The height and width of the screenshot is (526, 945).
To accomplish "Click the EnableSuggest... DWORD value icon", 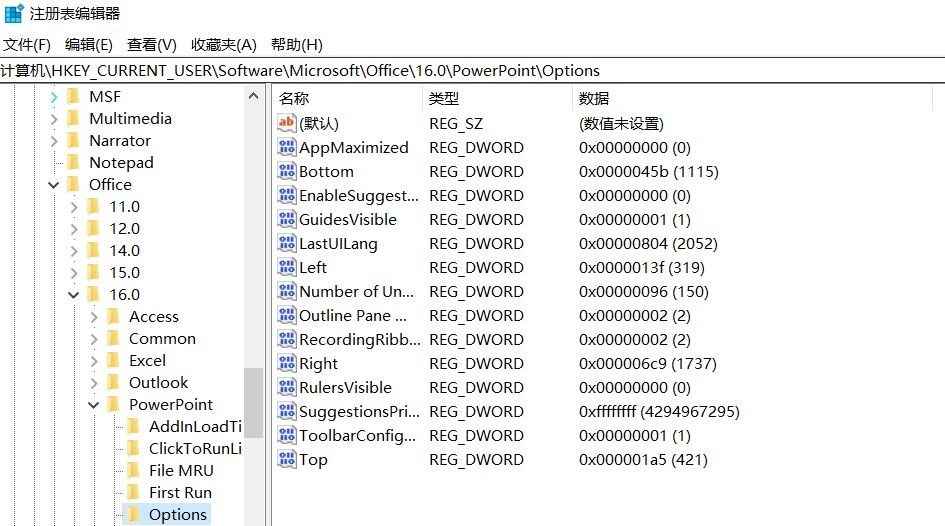I will (286, 195).
